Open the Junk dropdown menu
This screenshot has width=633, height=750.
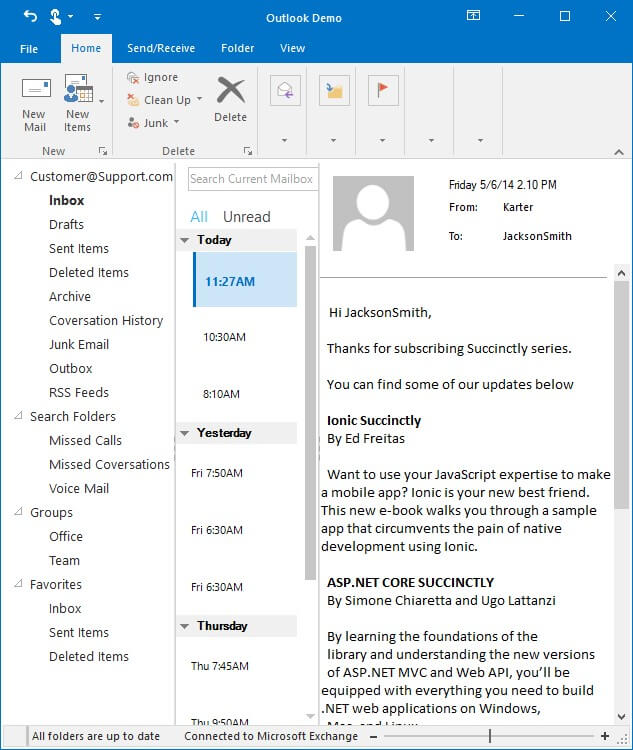177,123
